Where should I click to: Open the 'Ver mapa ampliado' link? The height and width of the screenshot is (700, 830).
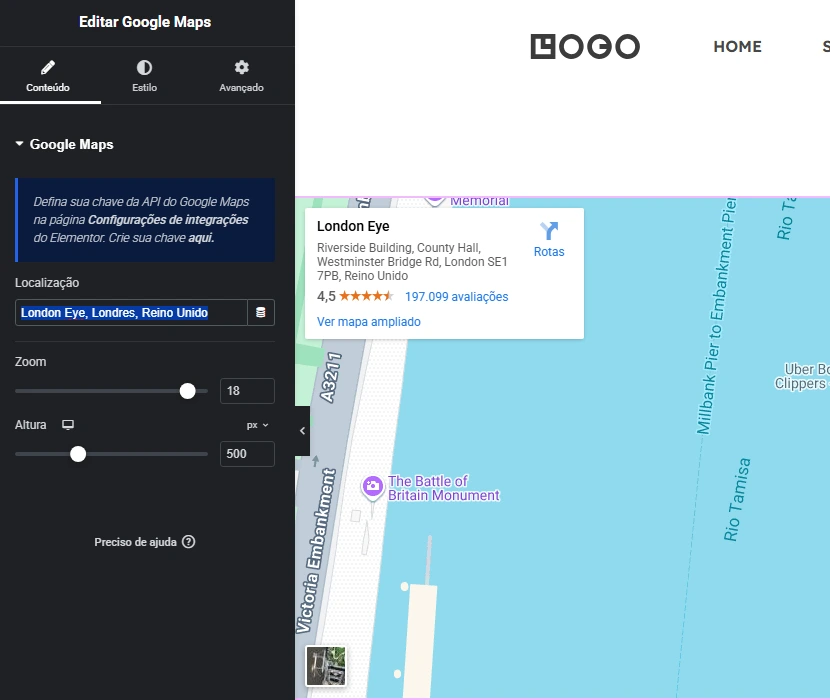[368, 322]
